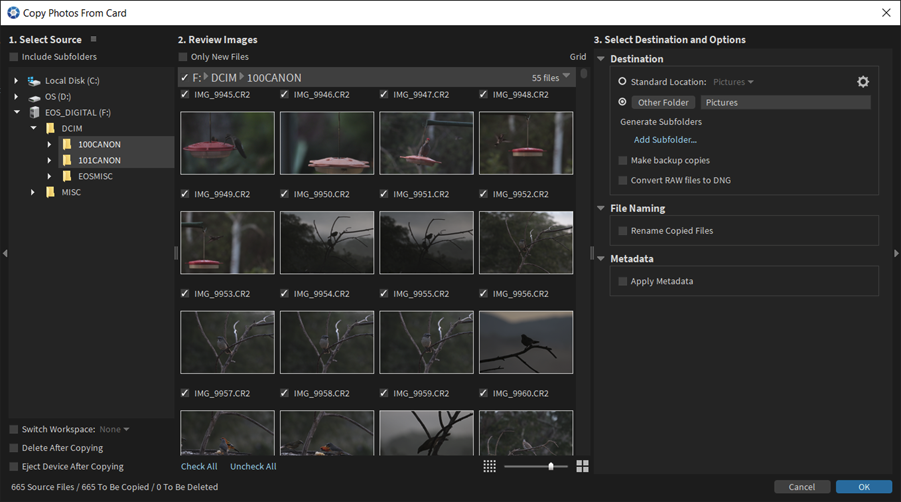Click the Cancel button
This screenshot has height=502, width=901.
pyautogui.click(x=802, y=486)
